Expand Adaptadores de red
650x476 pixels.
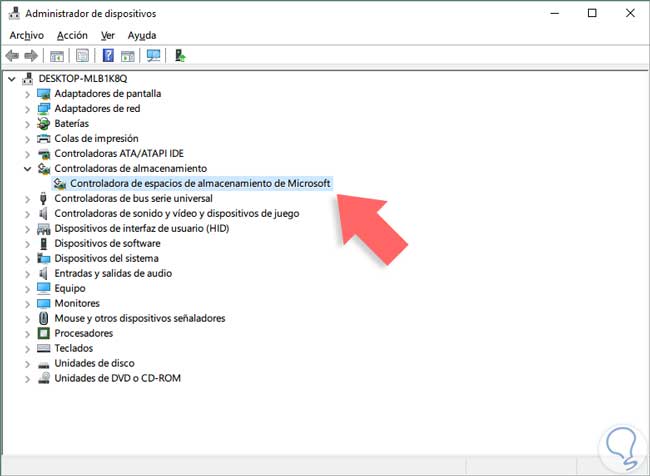point(27,109)
